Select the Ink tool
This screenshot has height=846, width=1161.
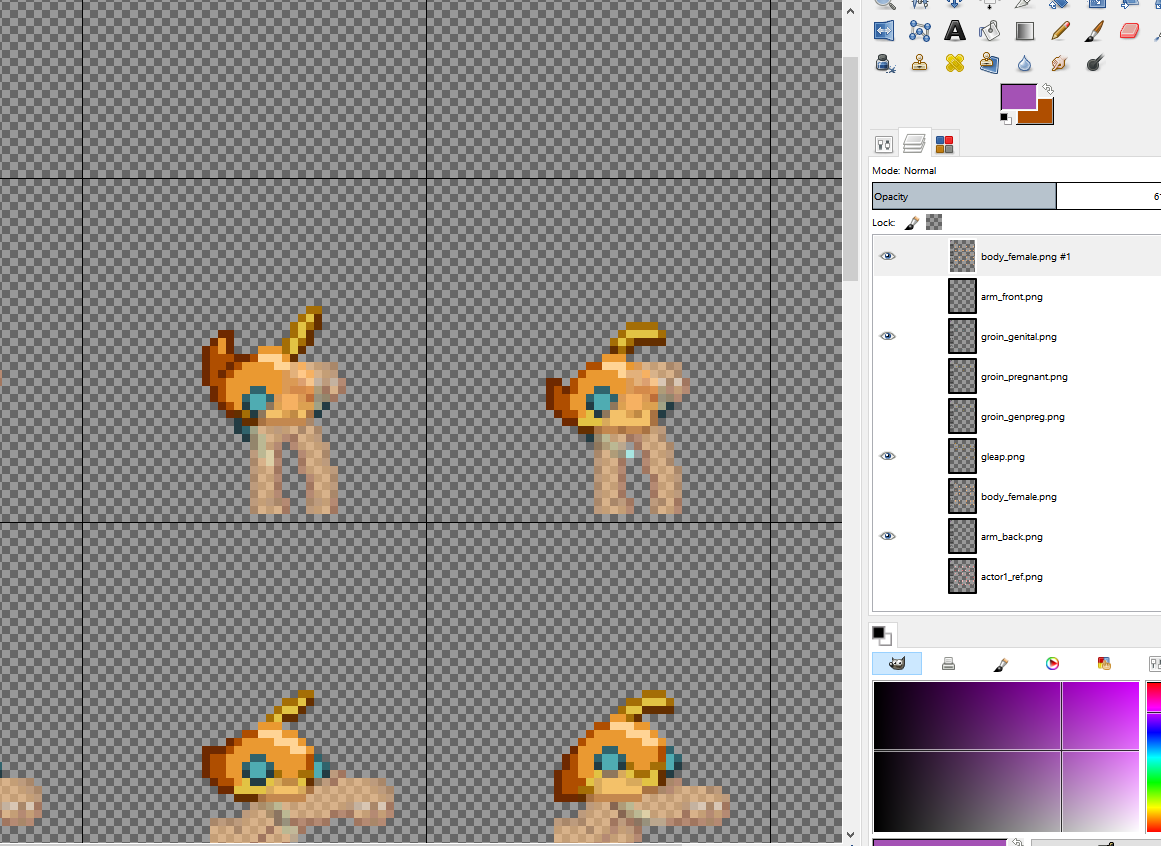click(x=884, y=64)
